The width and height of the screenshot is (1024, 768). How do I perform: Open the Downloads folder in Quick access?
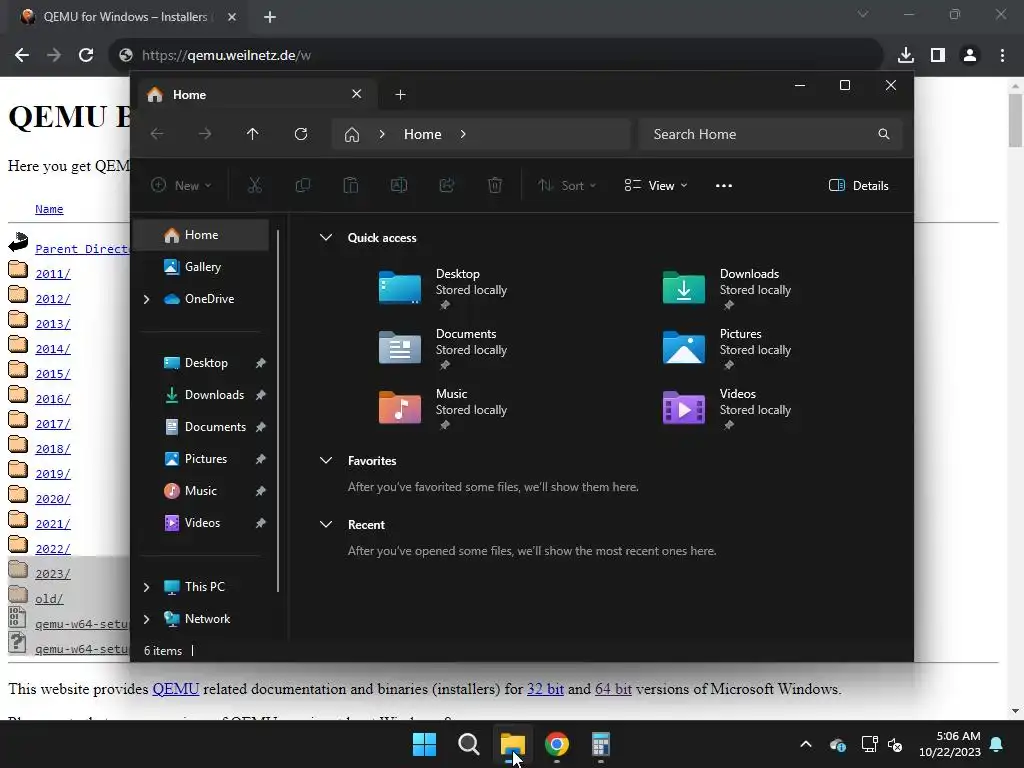pyautogui.click(x=728, y=287)
